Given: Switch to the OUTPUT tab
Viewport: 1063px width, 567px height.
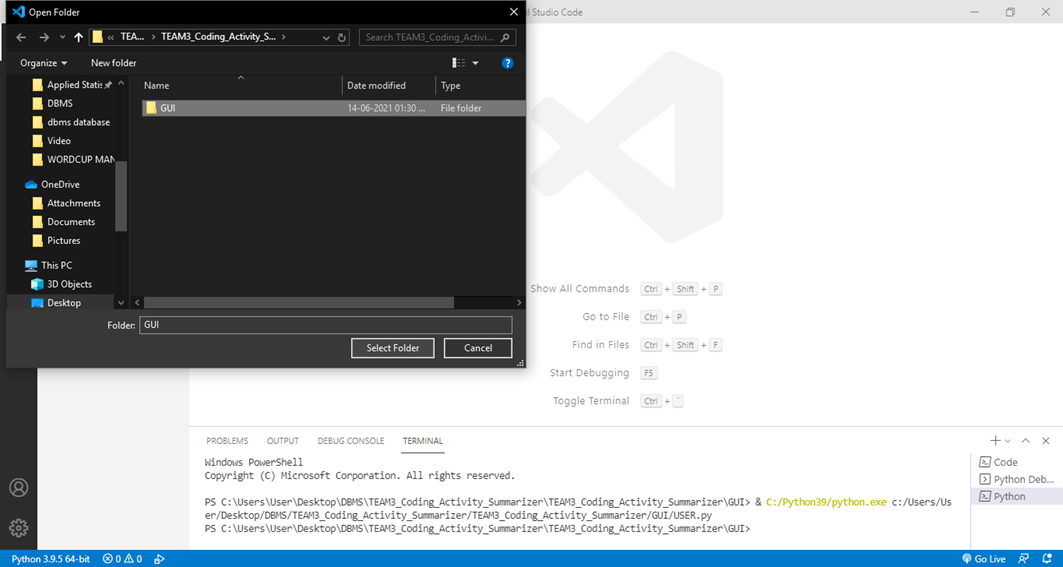Looking at the screenshot, I should click(x=283, y=441).
